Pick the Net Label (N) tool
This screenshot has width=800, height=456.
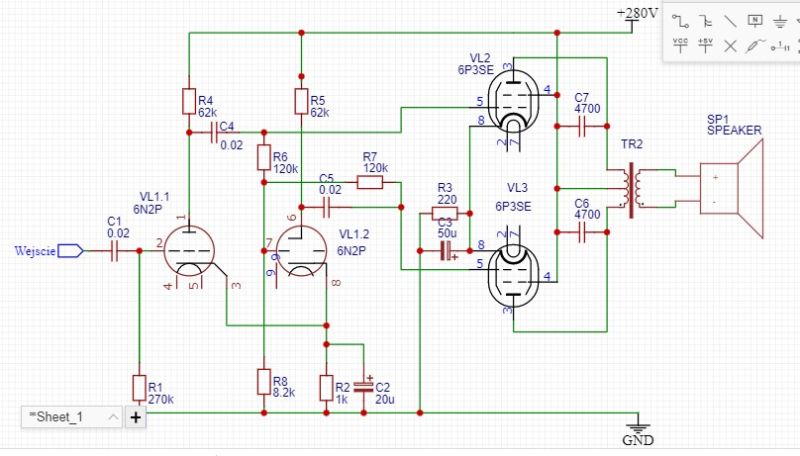(x=755, y=20)
